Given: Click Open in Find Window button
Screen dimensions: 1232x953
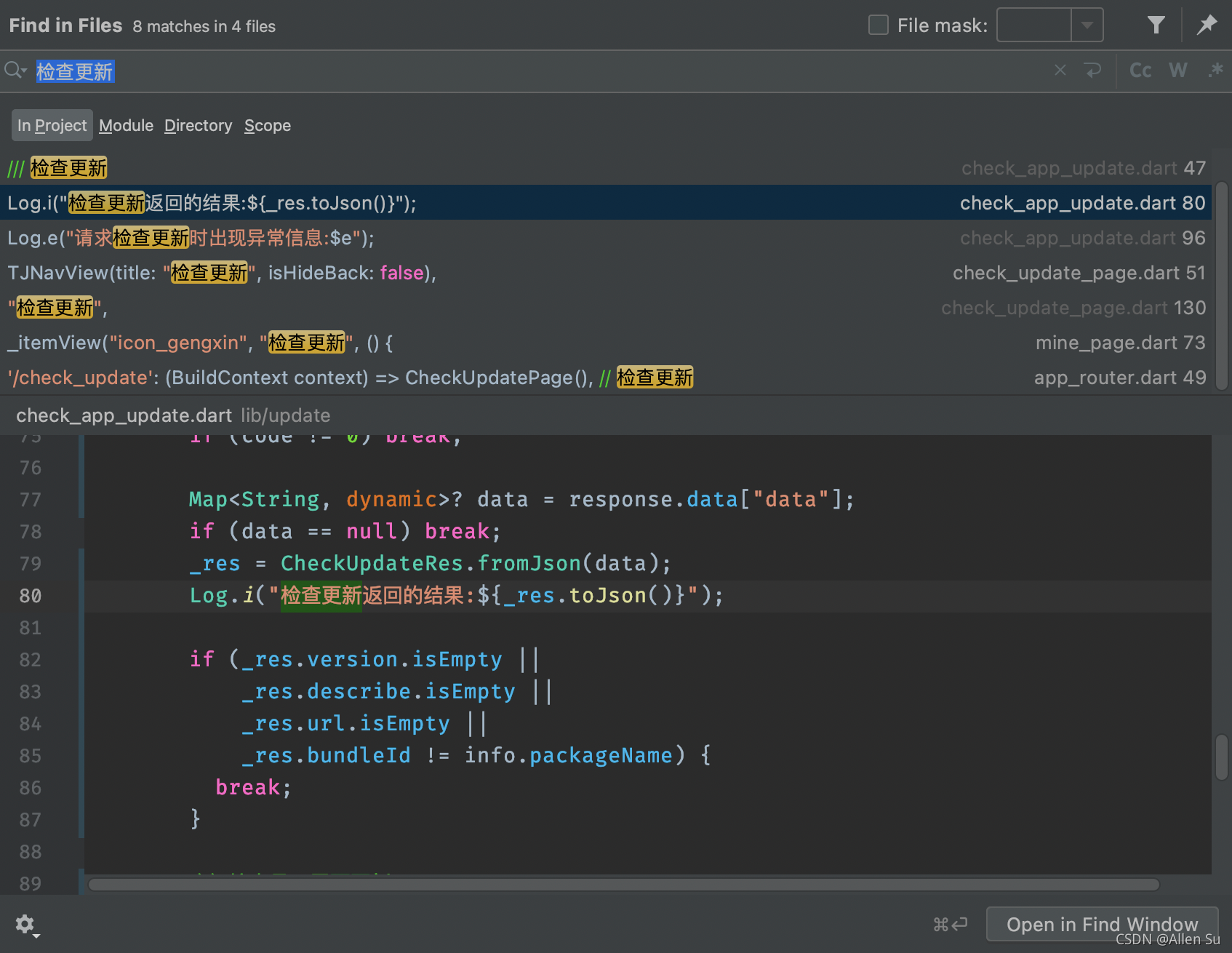Looking at the screenshot, I should point(1102,925).
